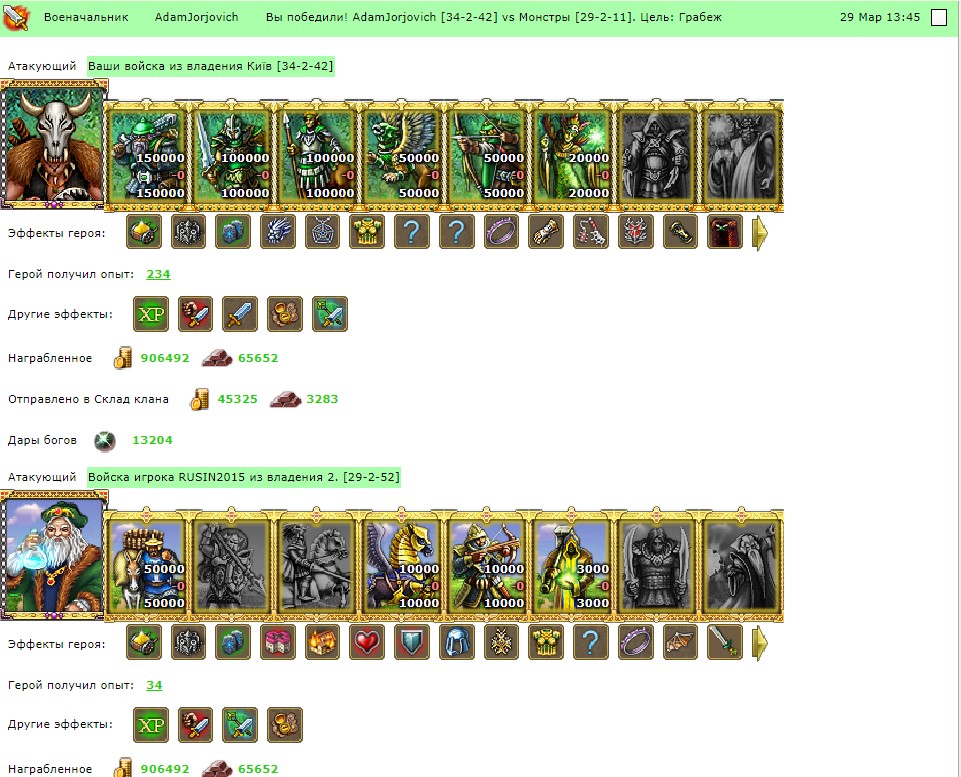Click the red heart hero effect icon

(x=367, y=642)
